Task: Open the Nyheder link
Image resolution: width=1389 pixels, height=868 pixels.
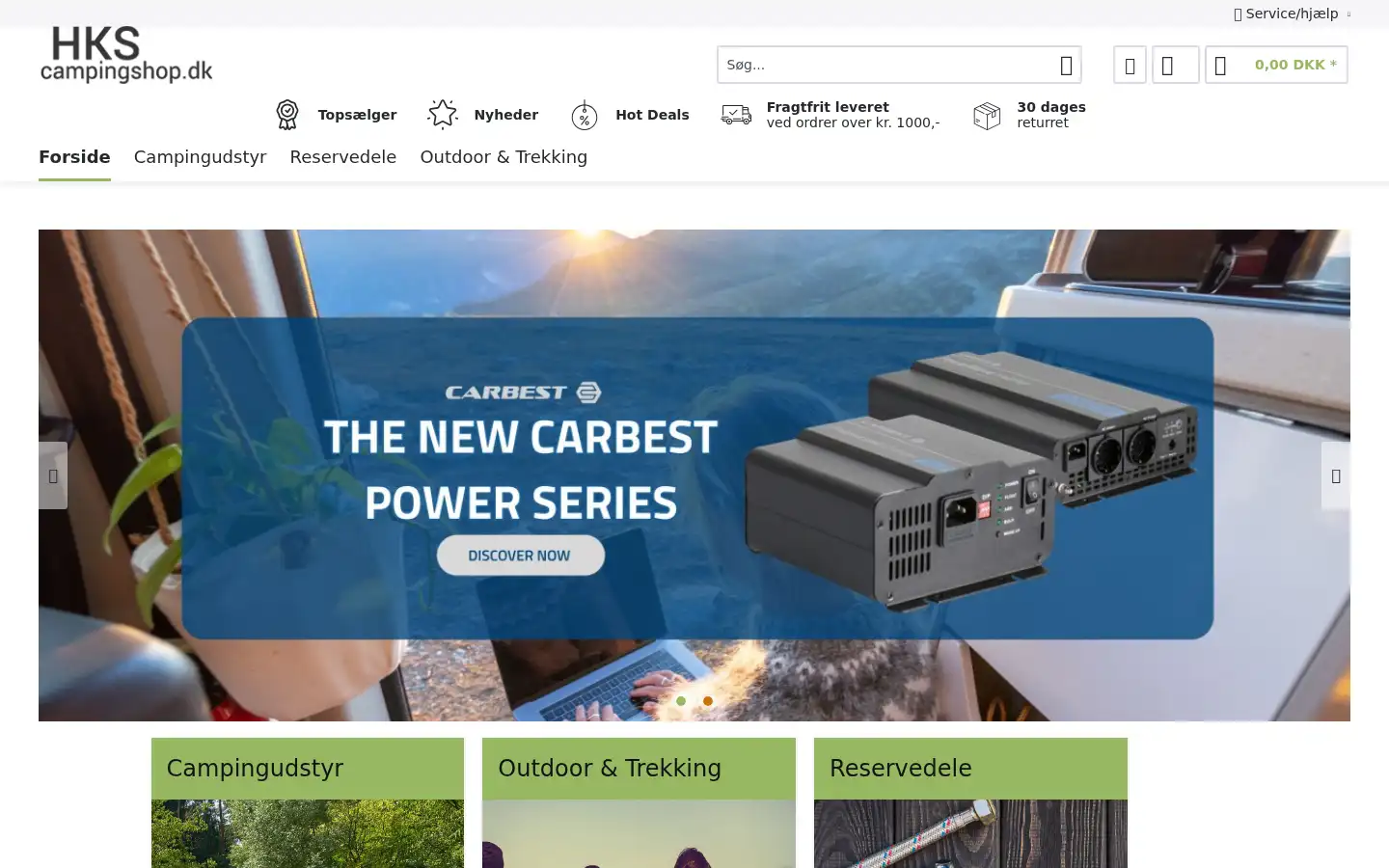Action: tap(506, 115)
